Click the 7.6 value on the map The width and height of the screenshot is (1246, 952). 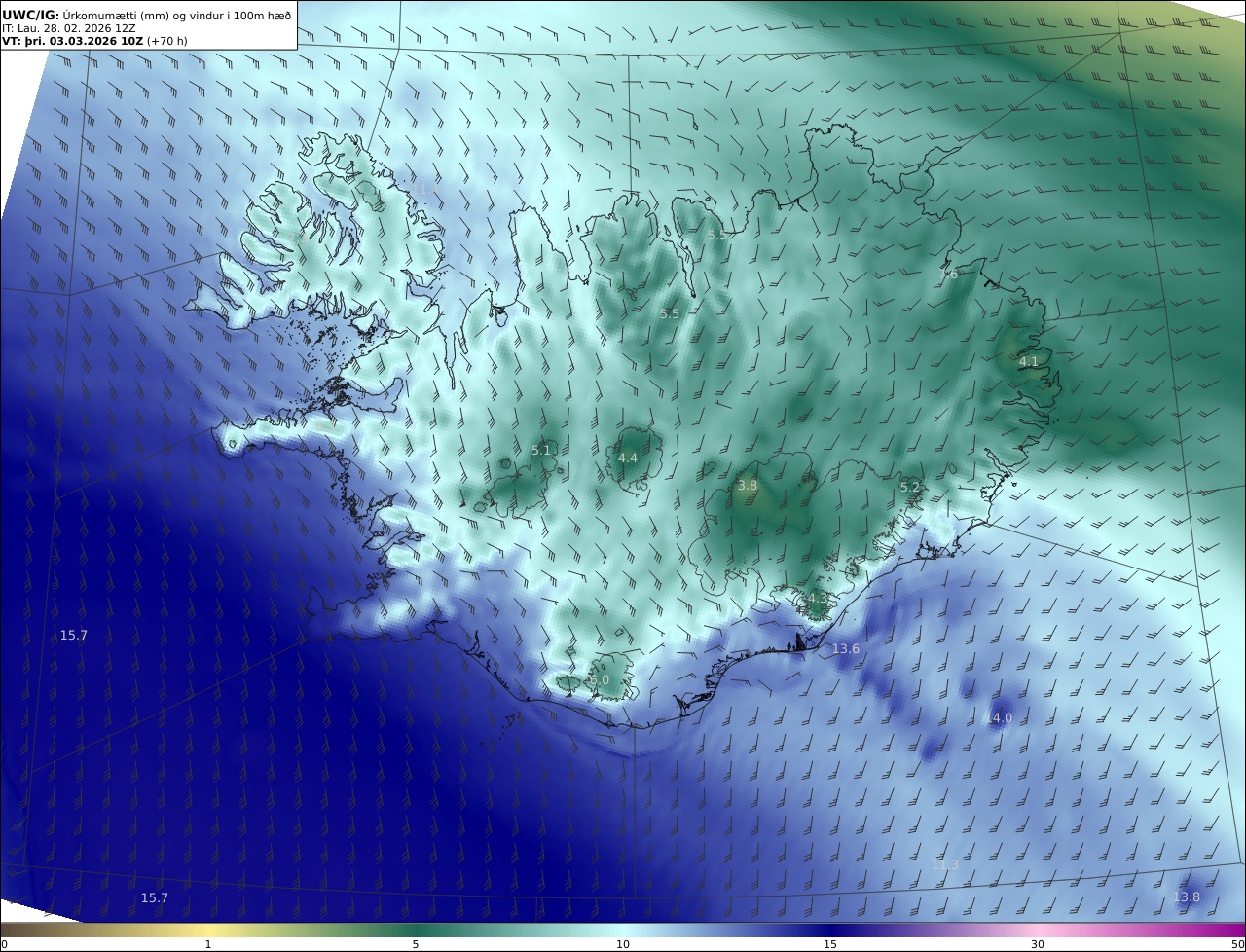coord(949,275)
